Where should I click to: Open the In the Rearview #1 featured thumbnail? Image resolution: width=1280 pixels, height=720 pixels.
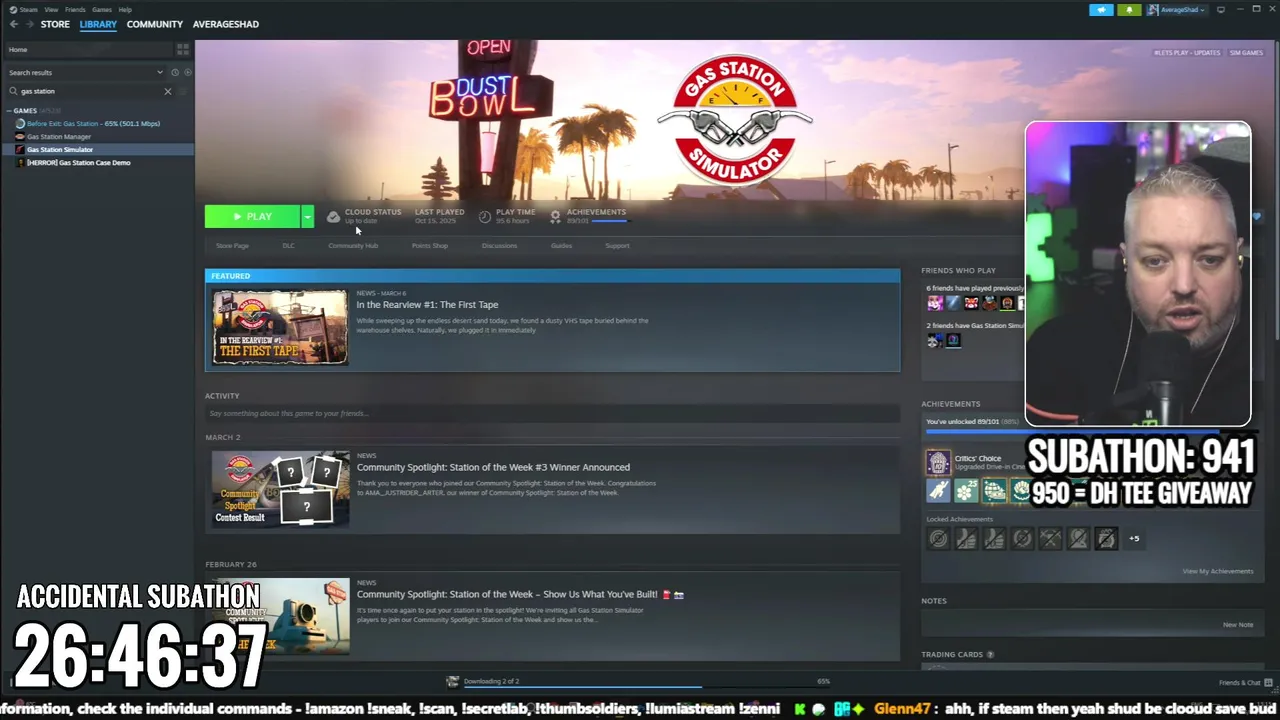click(280, 327)
